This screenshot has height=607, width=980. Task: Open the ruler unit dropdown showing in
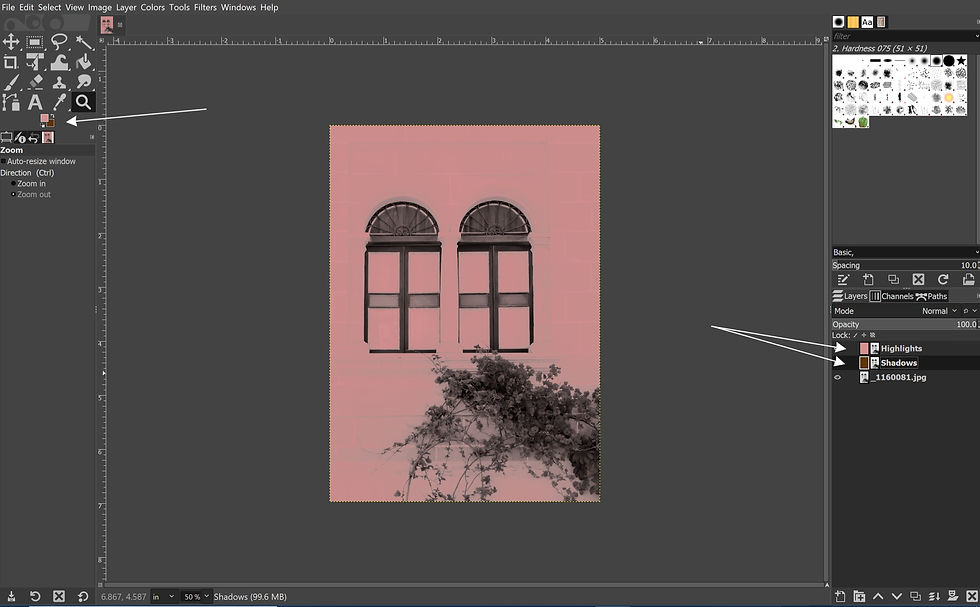pos(163,597)
